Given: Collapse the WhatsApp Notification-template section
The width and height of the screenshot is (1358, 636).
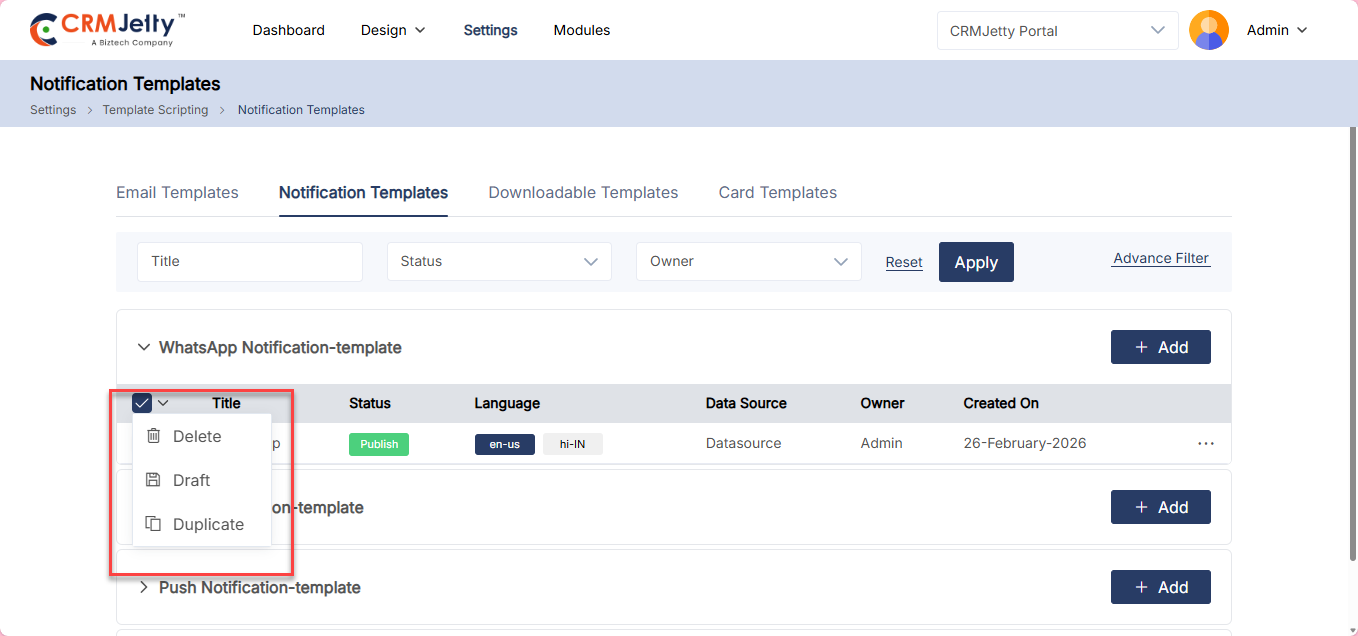Looking at the screenshot, I should click(143, 347).
